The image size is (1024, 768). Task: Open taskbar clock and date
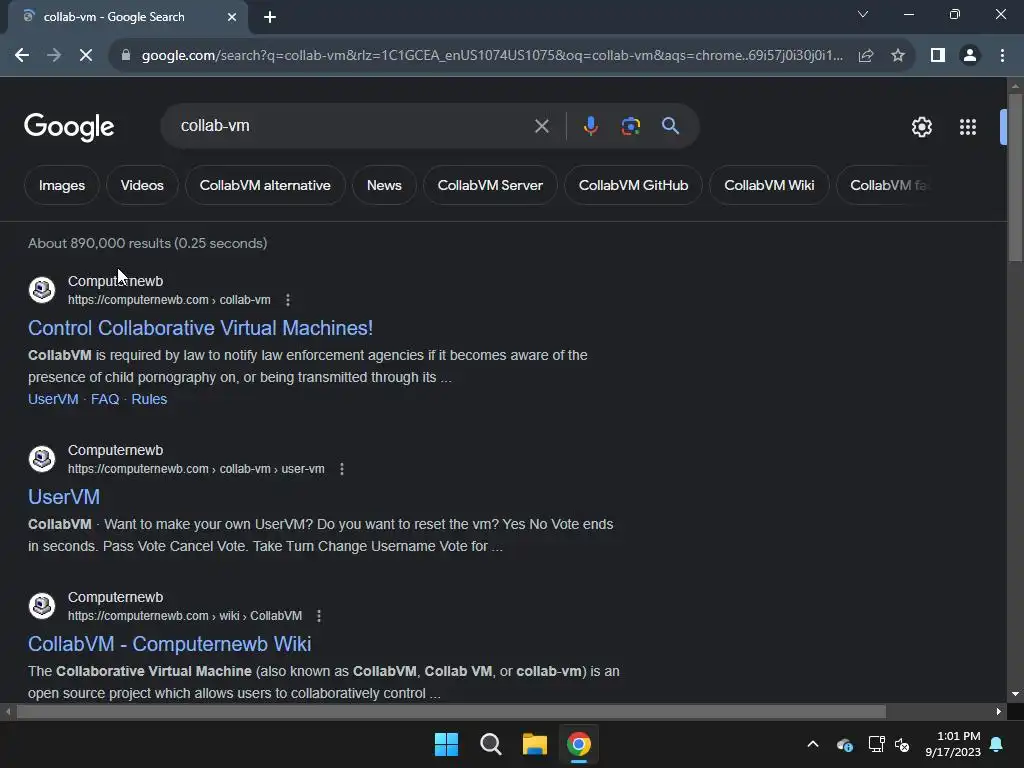pyautogui.click(x=953, y=744)
